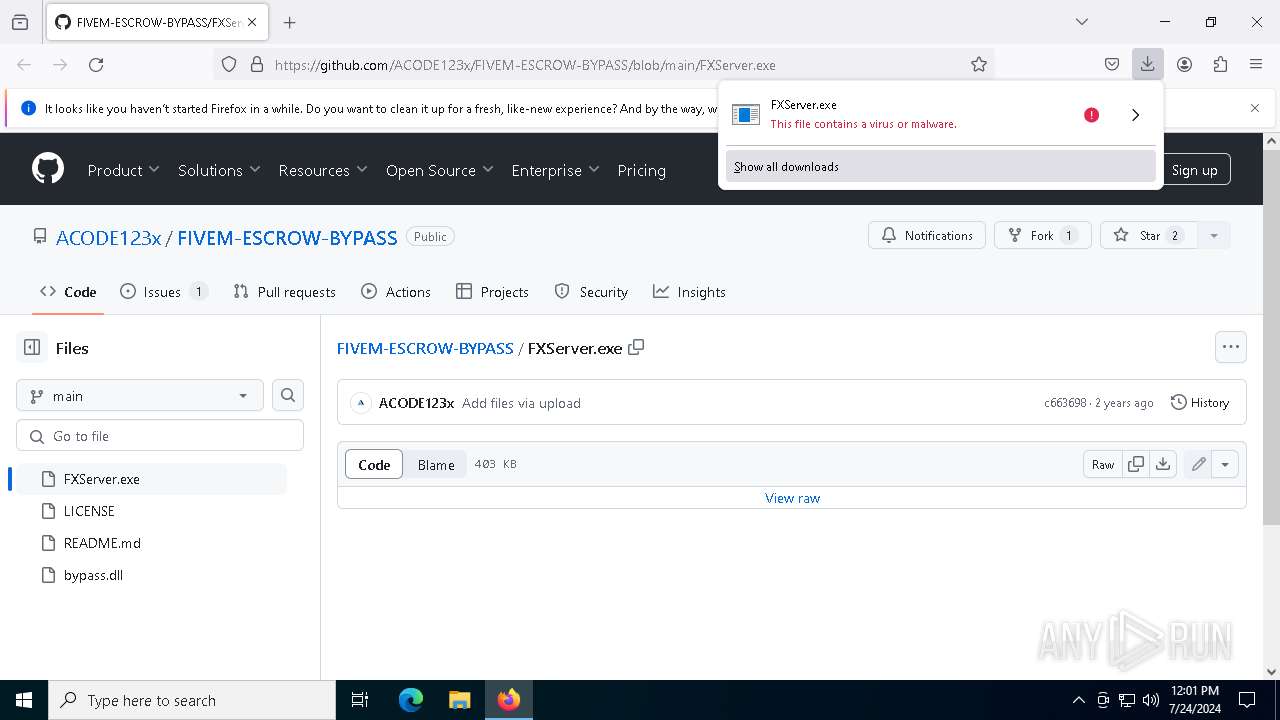Open Firefox downloads panel button
1280x720 pixels.
click(x=1148, y=64)
